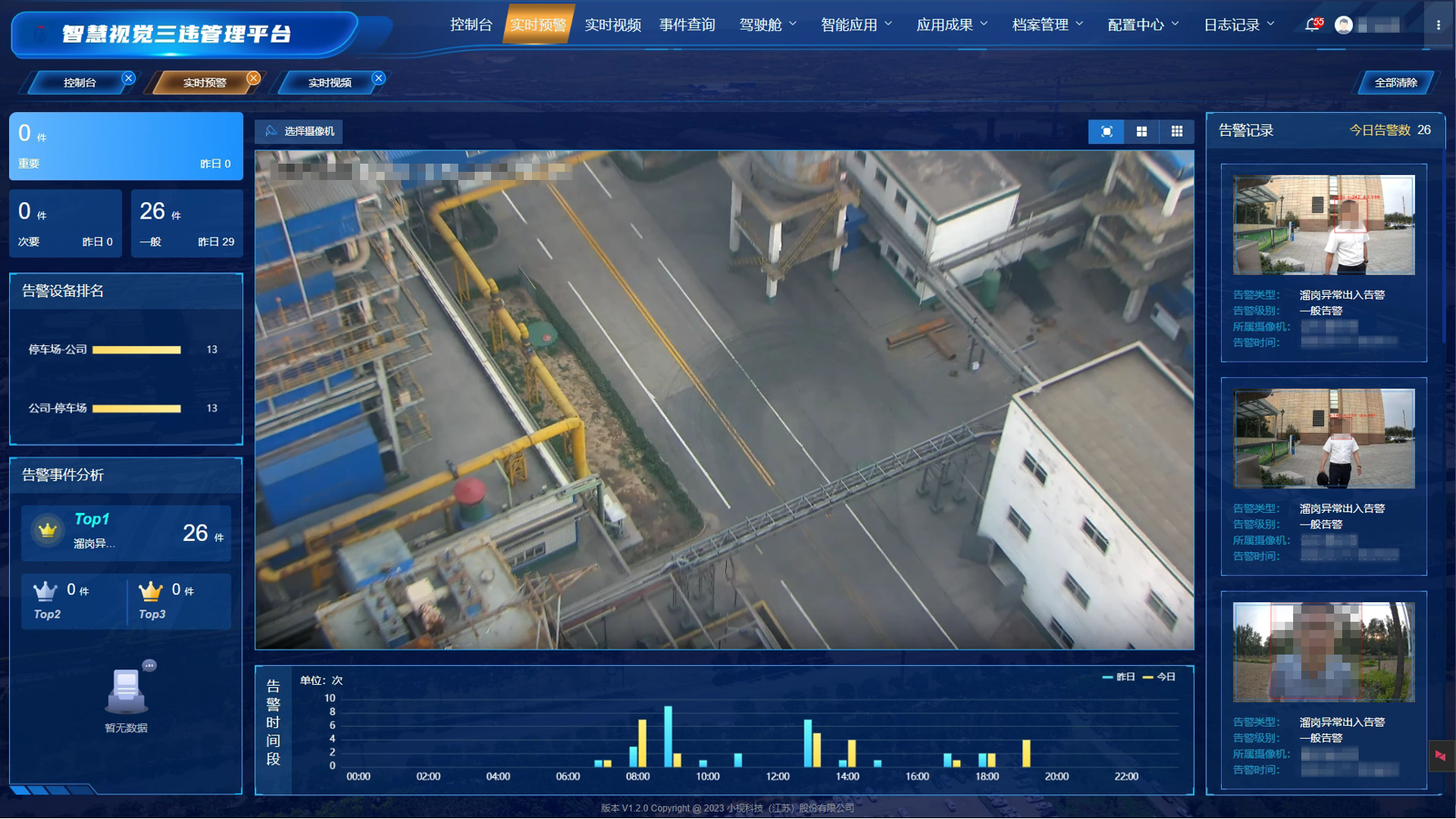This screenshot has width=1456, height=819.
Task: Open the notification bell icon
Action: pos(1311,25)
